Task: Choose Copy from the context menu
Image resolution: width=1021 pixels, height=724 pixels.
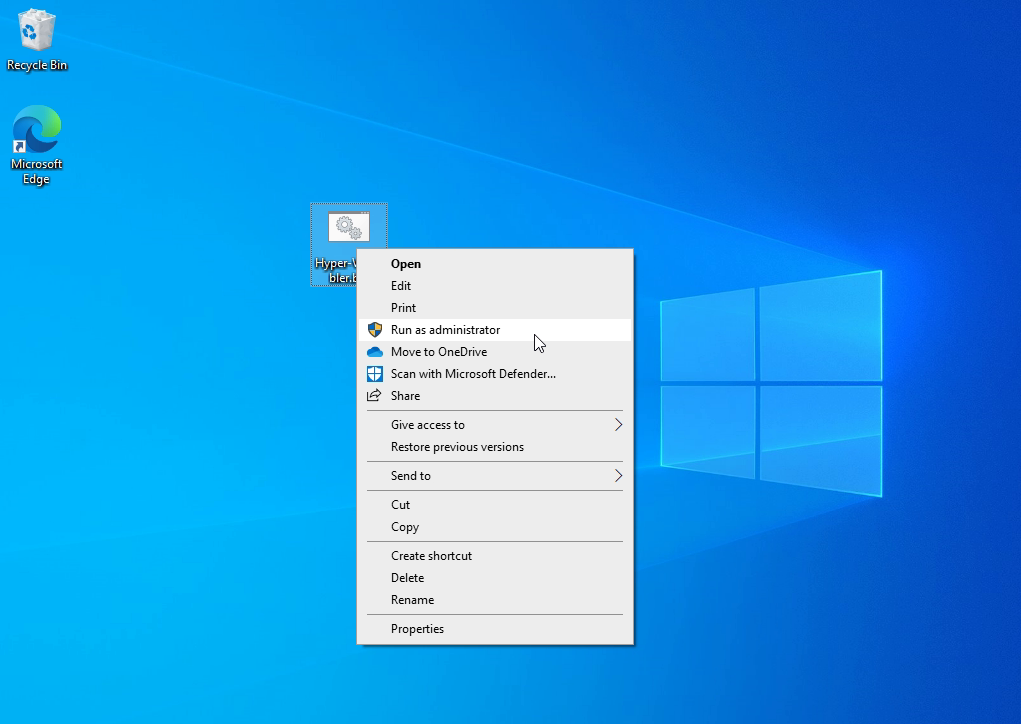Action: pos(495,527)
